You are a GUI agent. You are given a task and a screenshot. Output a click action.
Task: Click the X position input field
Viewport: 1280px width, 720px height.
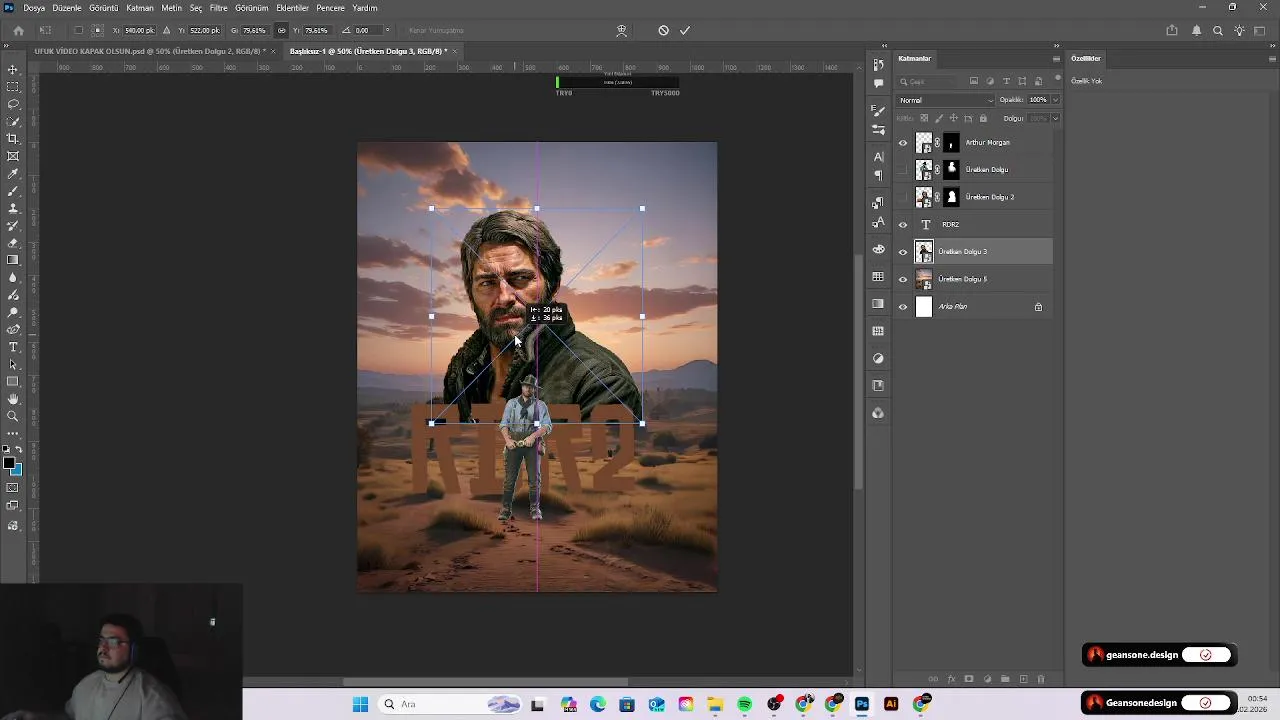click(x=139, y=30)
